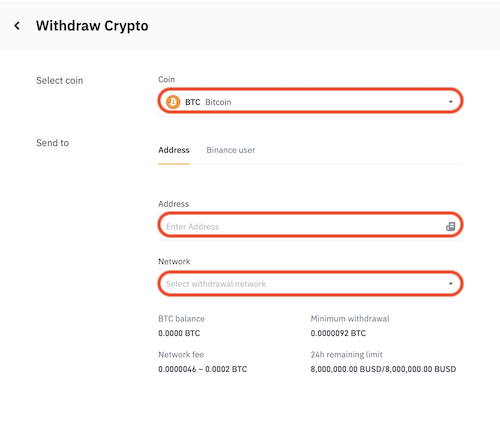Open the address book icon in Address field
The width and height of the screenshot is (500, 424).
coord(450,227)
